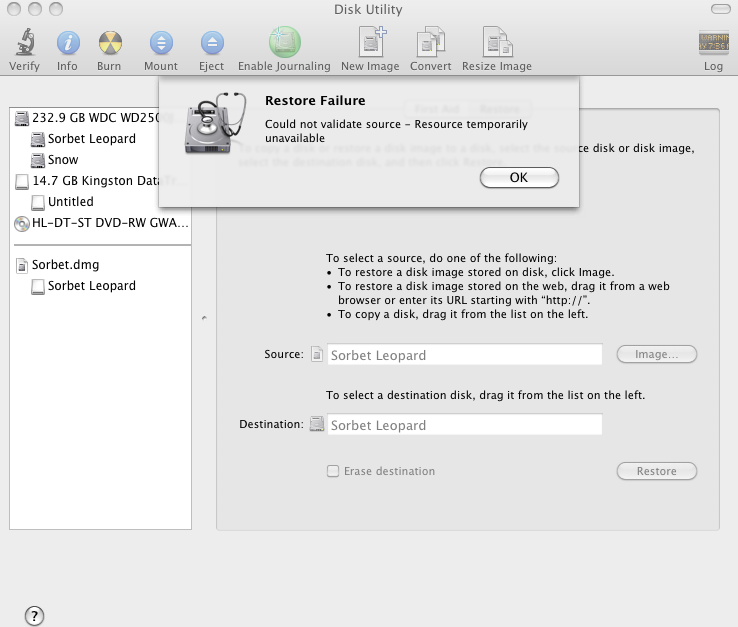The image size is (738, 627).
Task: Select the Snow volume
Action: tap(54, 160)
